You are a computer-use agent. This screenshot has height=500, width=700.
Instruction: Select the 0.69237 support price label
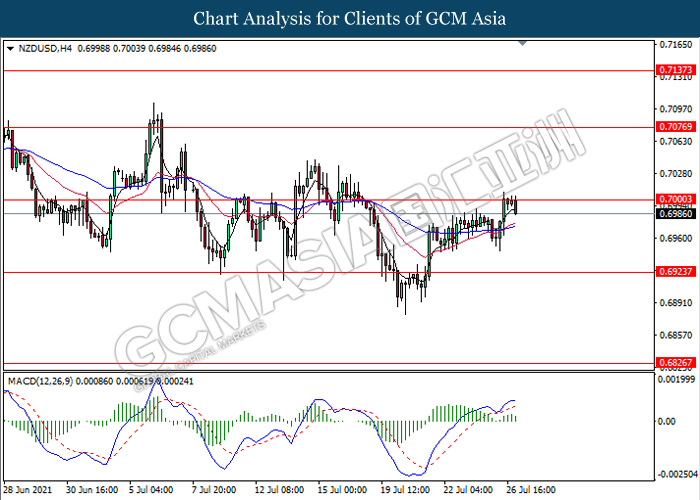click(675, 271)
